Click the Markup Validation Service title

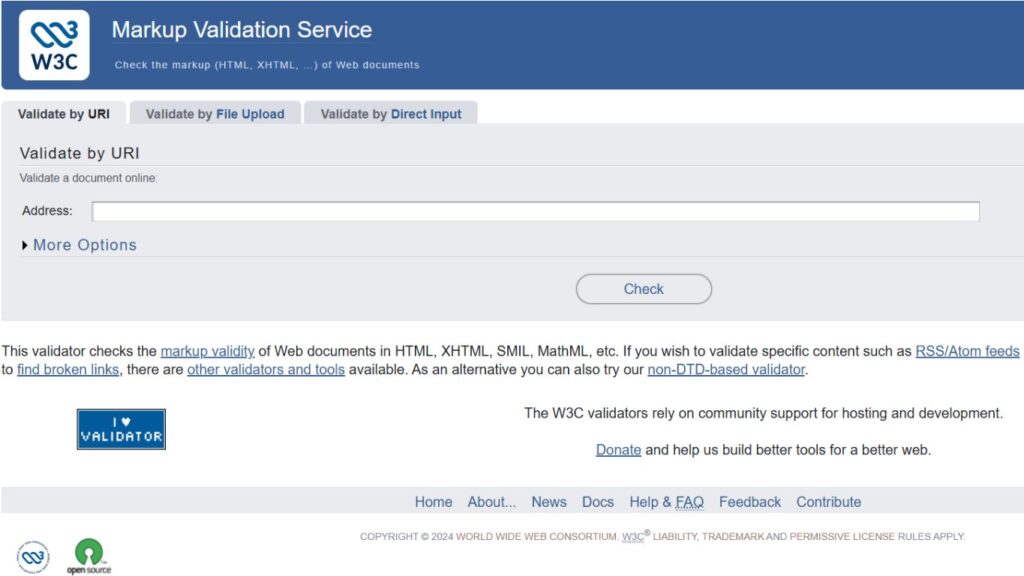click(x=241, y=30)
